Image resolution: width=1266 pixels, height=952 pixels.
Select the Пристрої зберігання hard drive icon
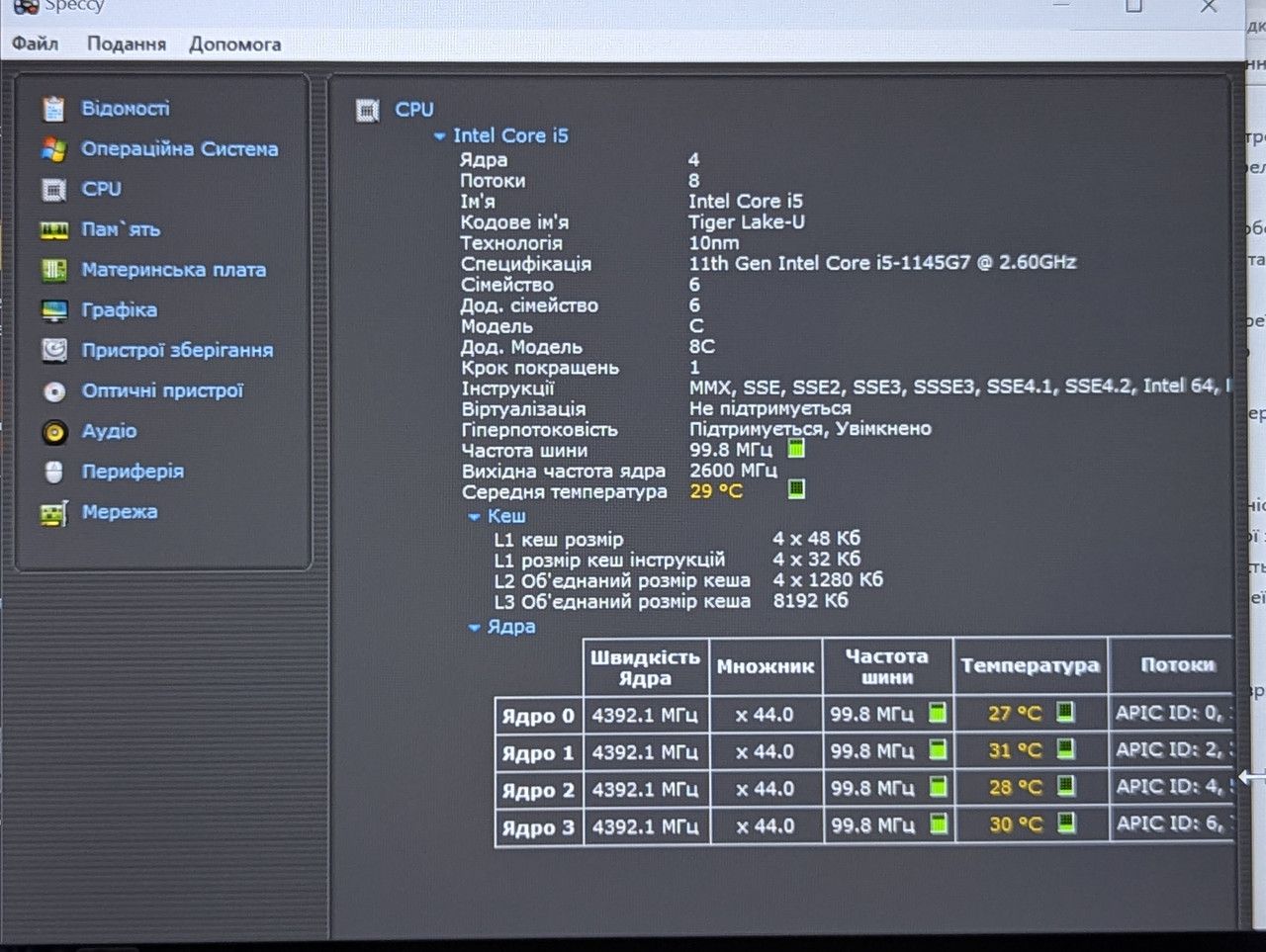tap(53, 350)
